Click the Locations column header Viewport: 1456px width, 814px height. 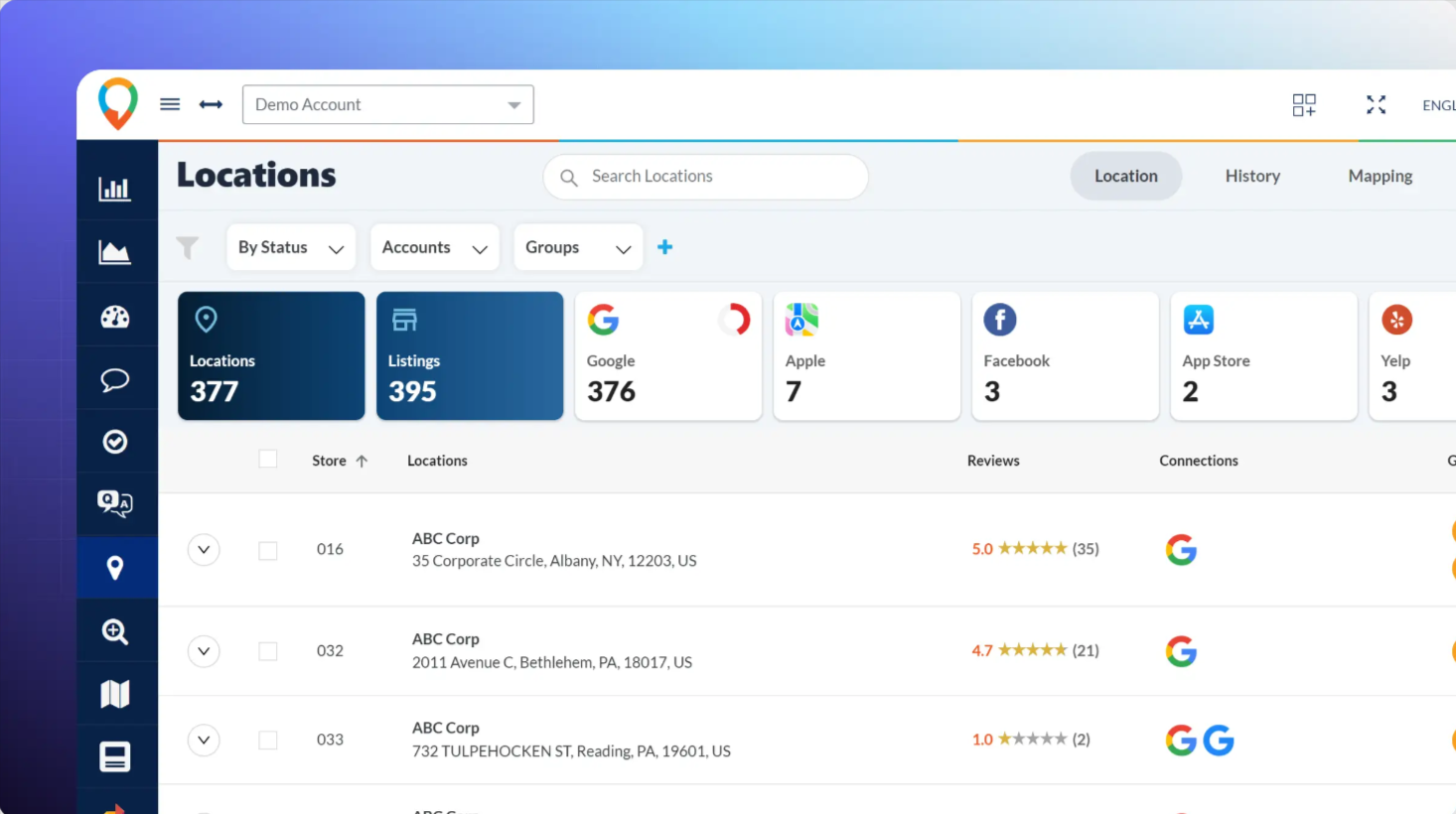click(437, 461)
